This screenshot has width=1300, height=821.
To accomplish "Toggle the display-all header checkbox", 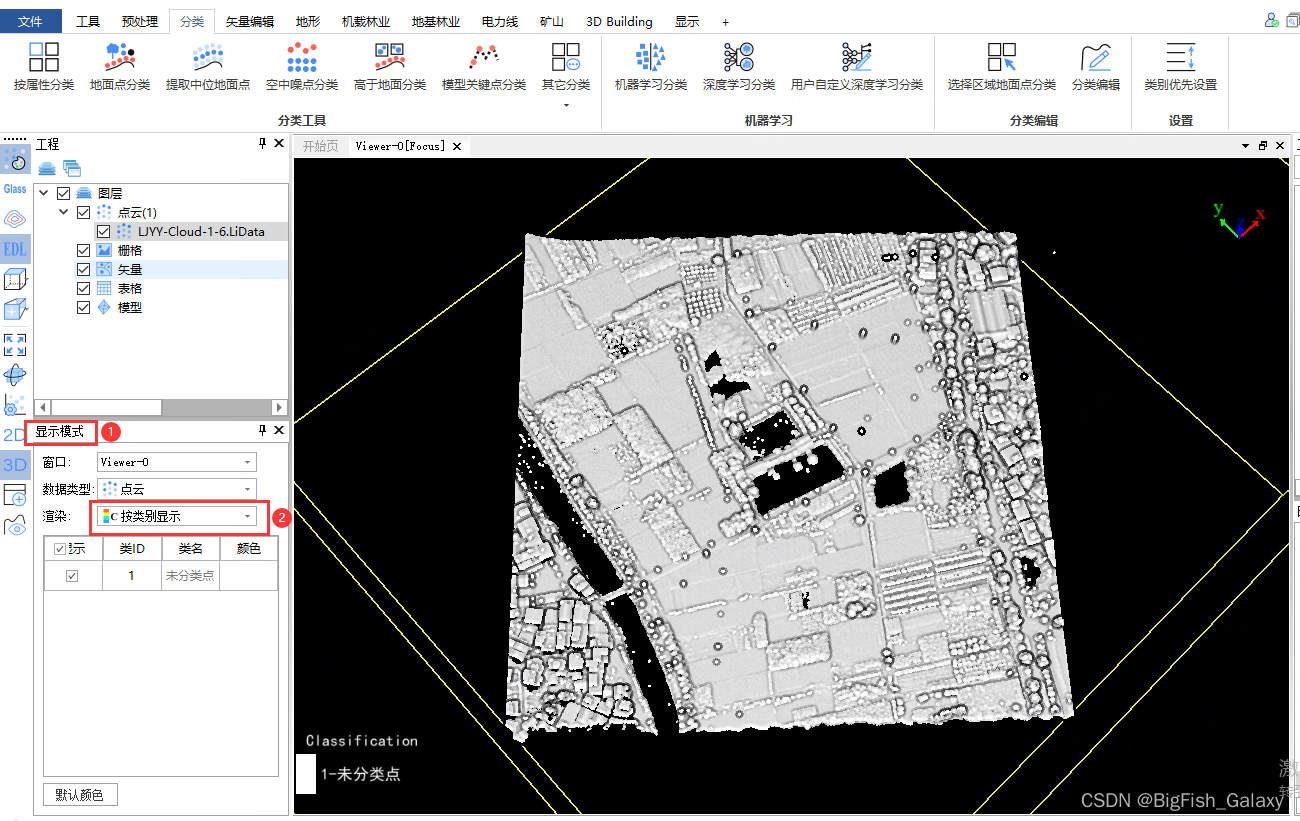I will point(60,549).
